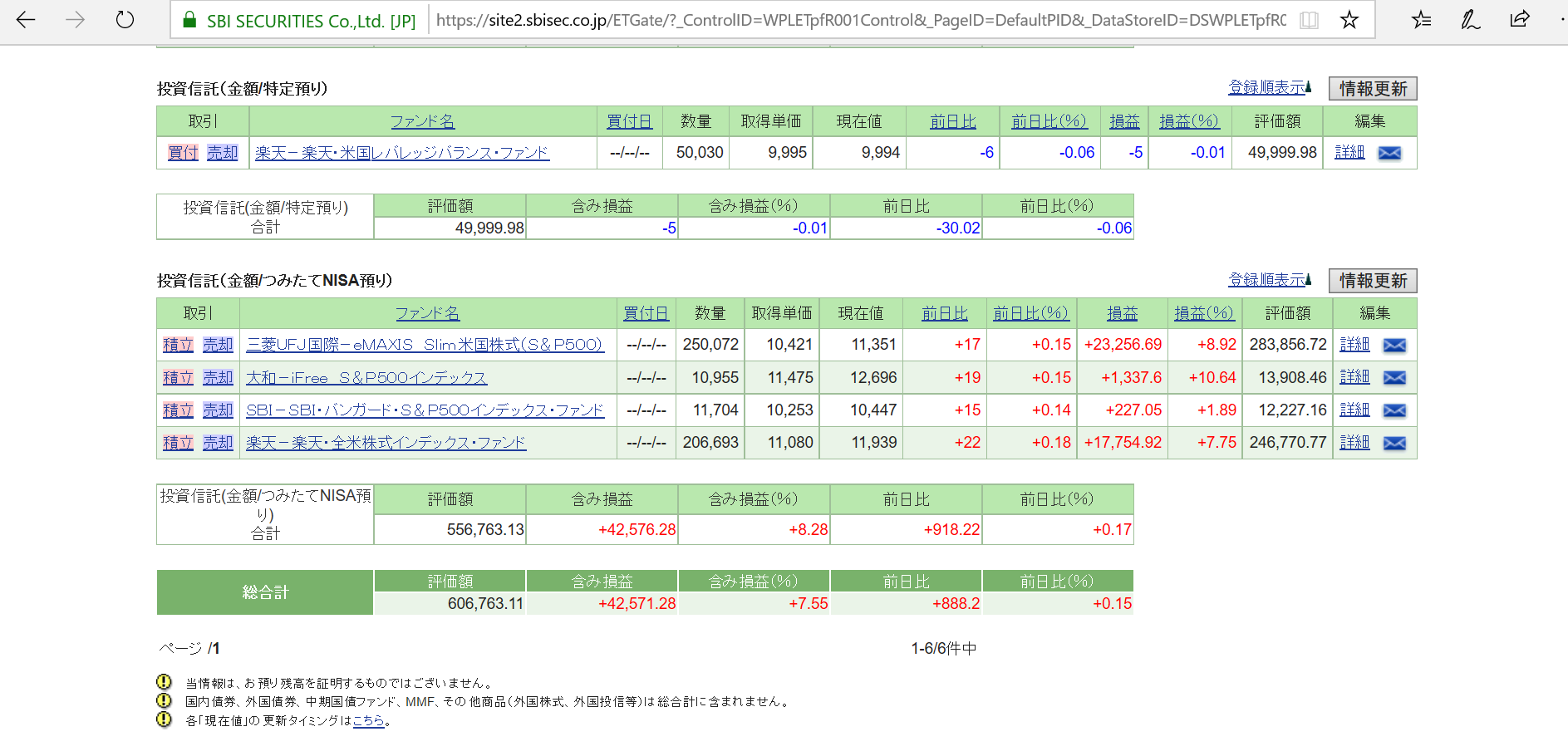Open 楽天・全米株式インデックス・ファンド link
The height and width of the screenshot is (756, 1568).
(386, 443)
